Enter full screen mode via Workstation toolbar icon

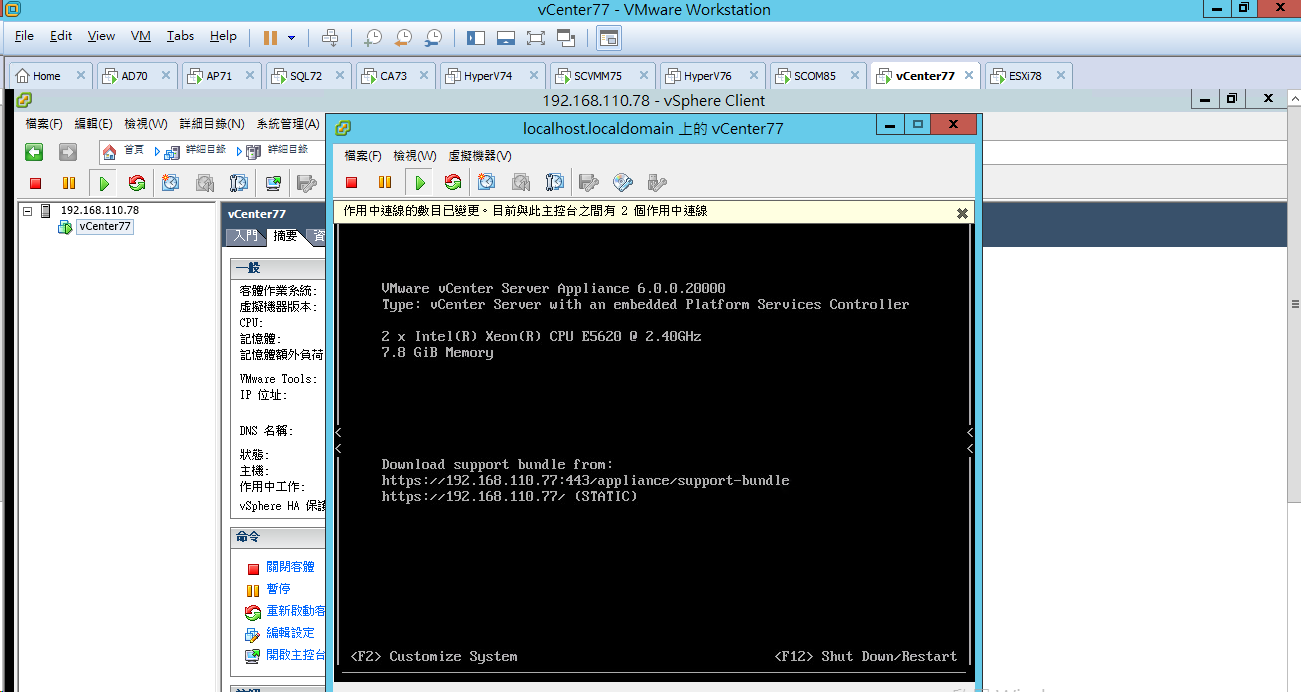pyautogui.click(x=536, y=37)
